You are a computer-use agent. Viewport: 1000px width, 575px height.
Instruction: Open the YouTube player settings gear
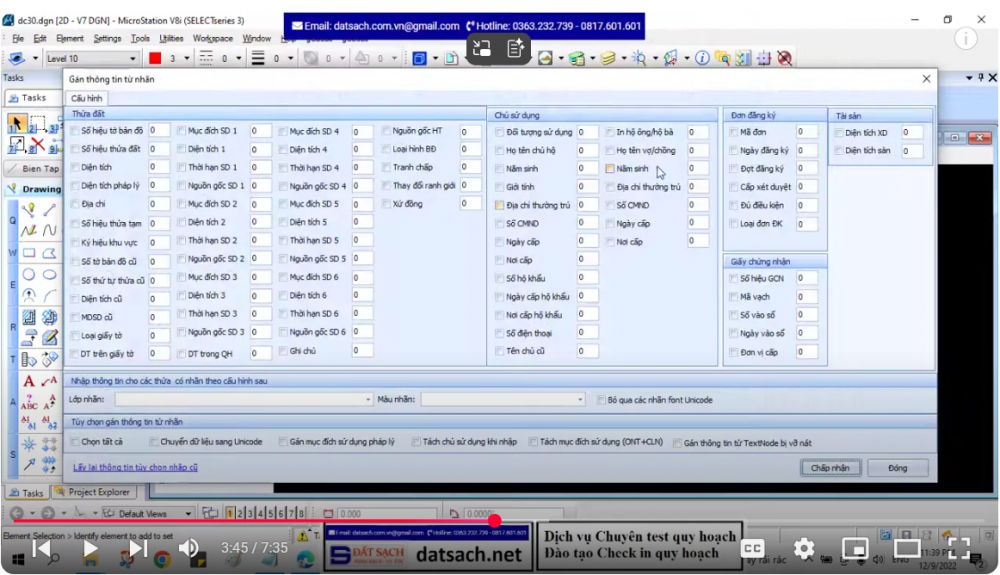coord(804,548)
